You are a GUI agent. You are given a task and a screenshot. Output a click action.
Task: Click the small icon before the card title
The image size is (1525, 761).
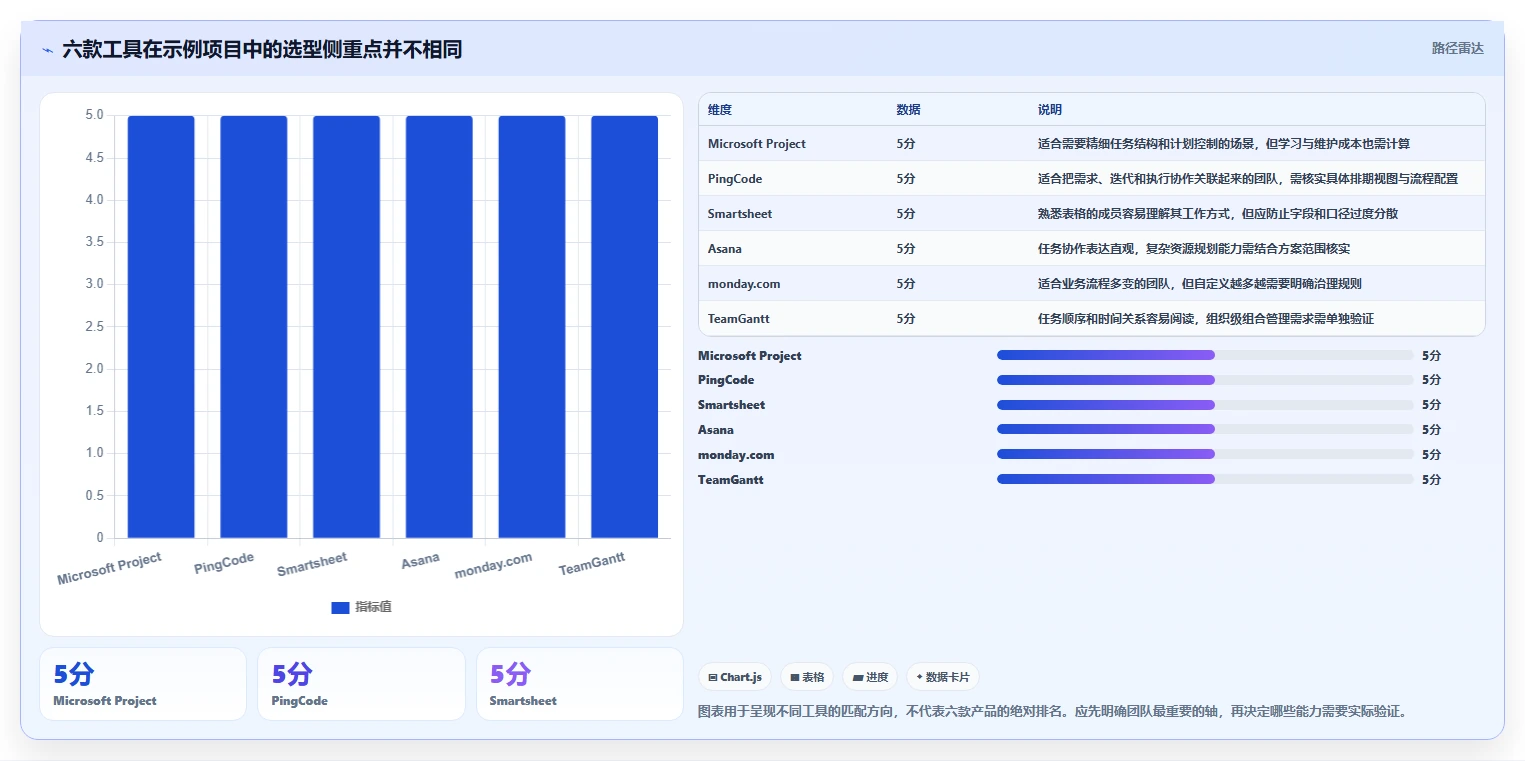[x=47, y=50]
